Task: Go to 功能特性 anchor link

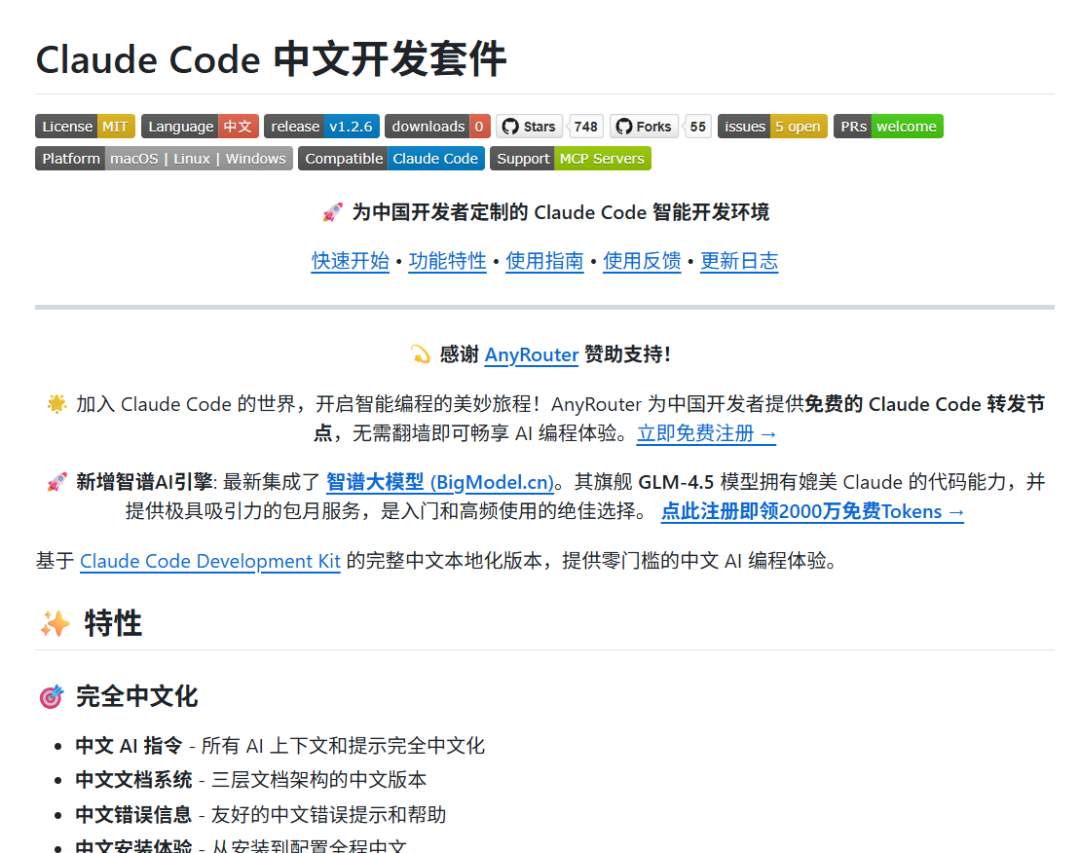Action: coord(447,261)
